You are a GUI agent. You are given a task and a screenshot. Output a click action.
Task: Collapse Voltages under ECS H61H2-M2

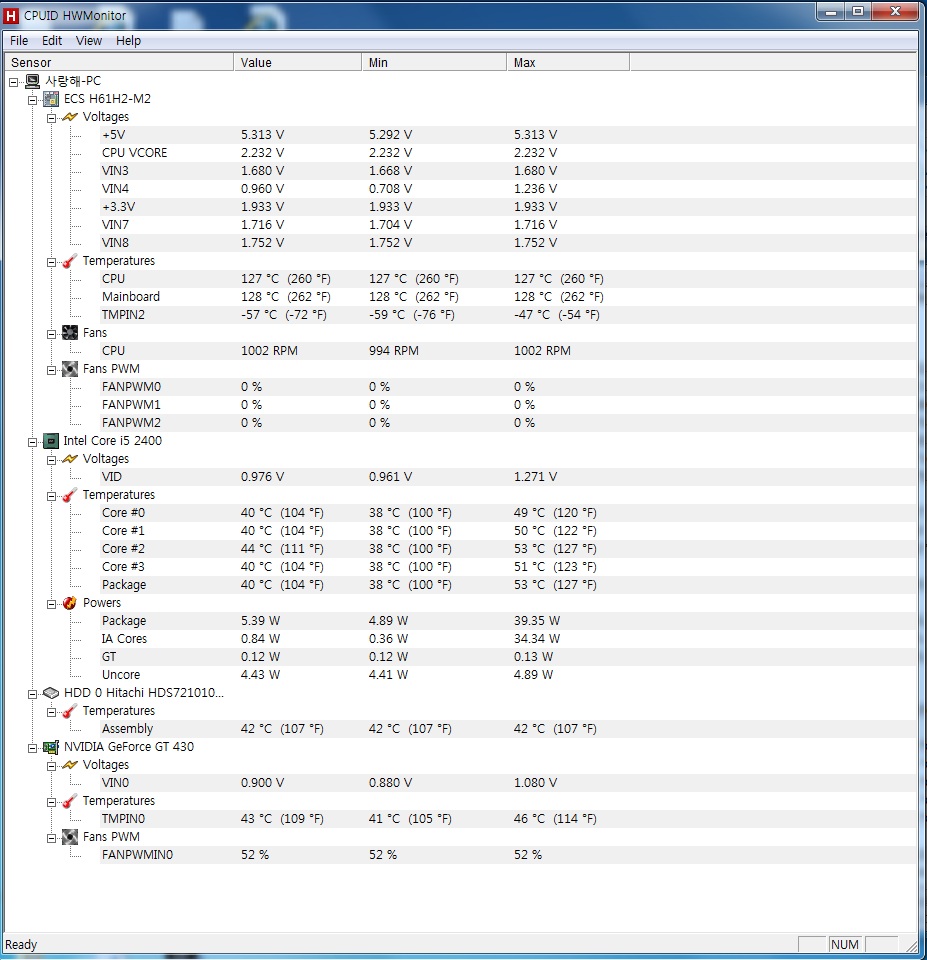click(x=51, y=118)
